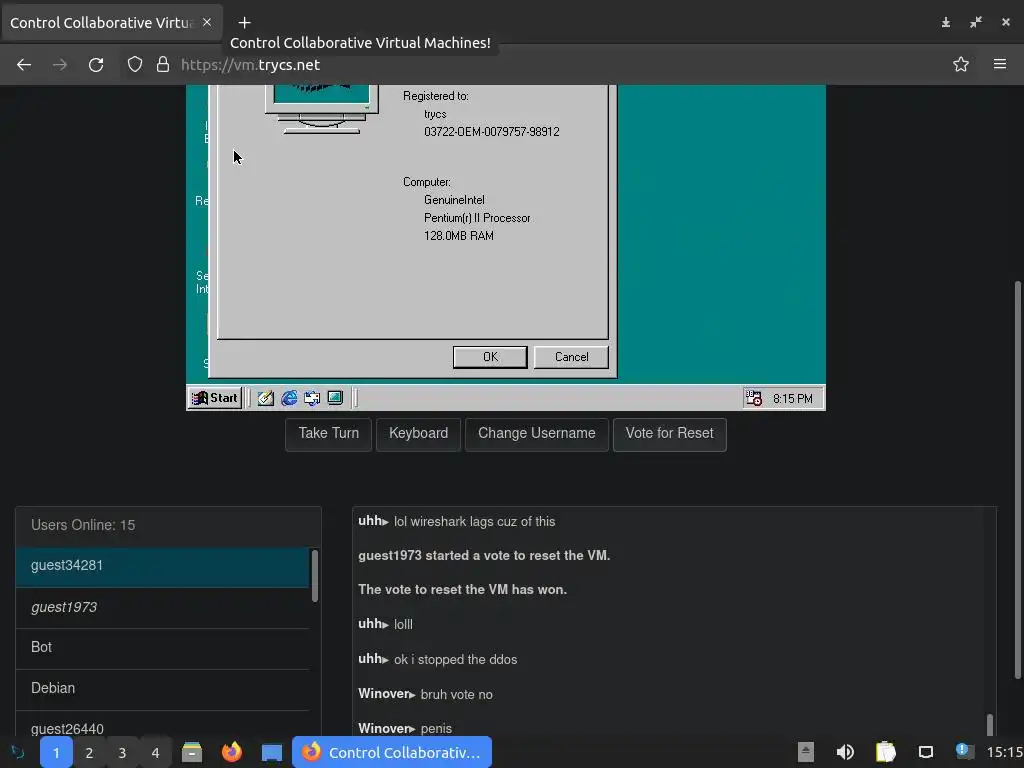Image resolution: width=1024 pixels, height=768 pixels.
Task: Open tracking protection shield icon
Action: (x=135, y=65)
